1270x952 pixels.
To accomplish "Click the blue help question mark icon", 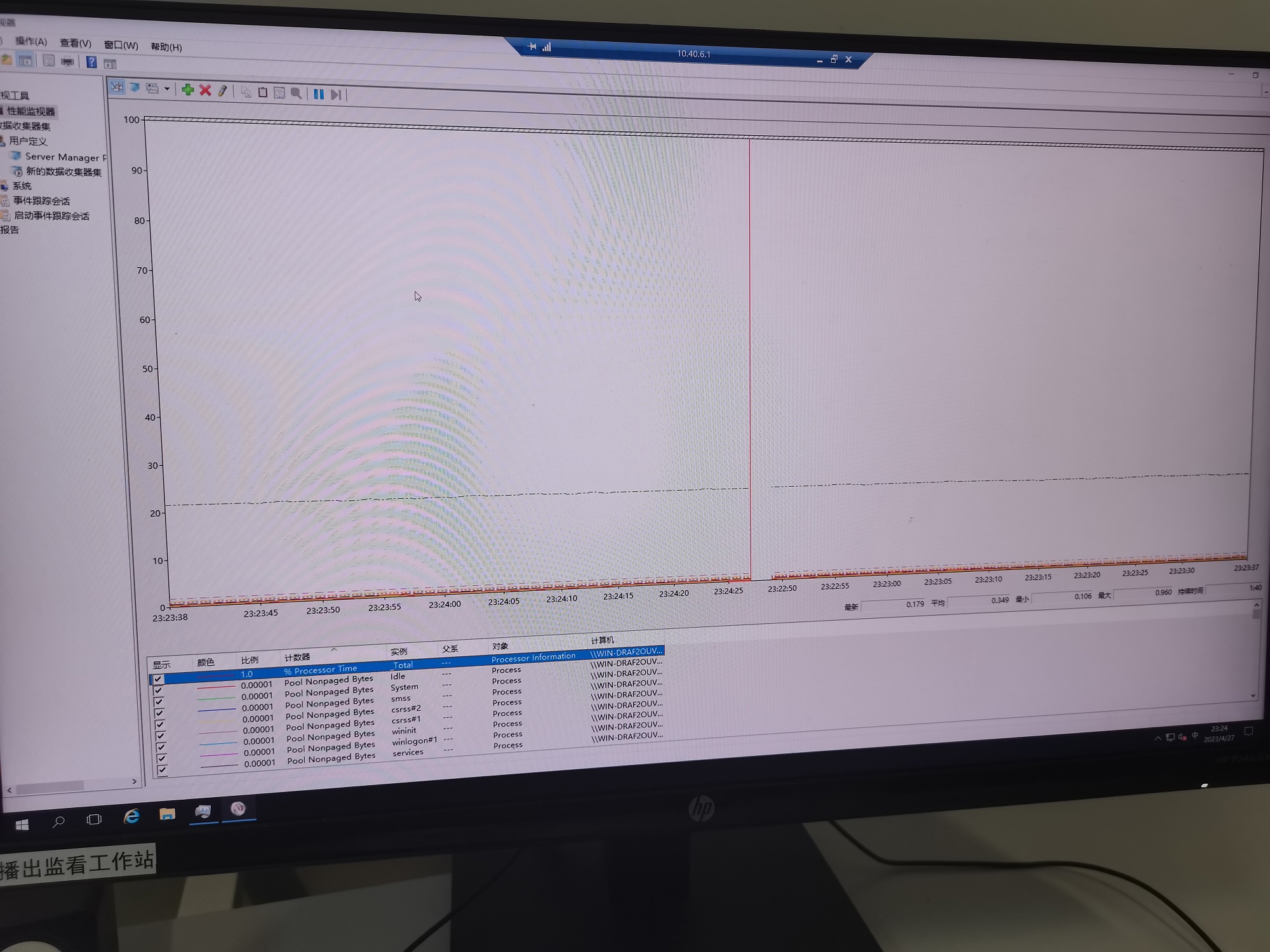I will tap(91, 62).
